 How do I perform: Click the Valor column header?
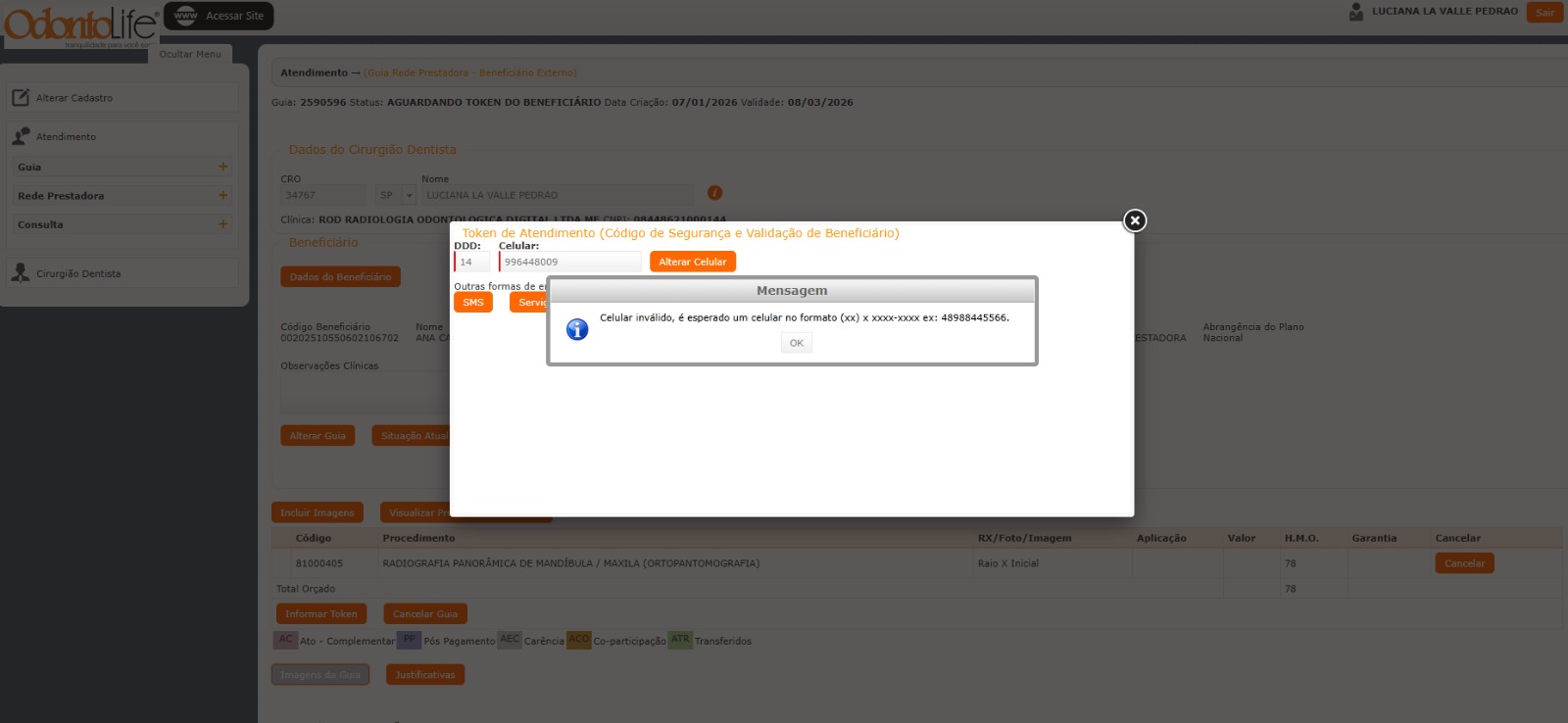[1242, 538]
